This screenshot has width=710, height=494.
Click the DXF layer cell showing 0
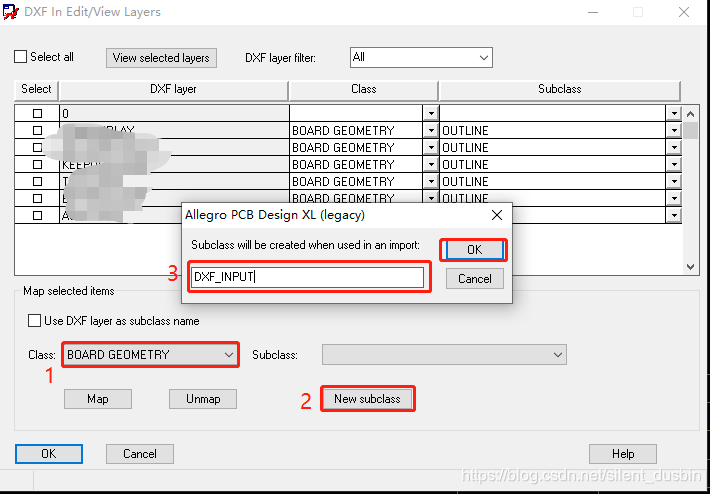[x=174, y=113]
